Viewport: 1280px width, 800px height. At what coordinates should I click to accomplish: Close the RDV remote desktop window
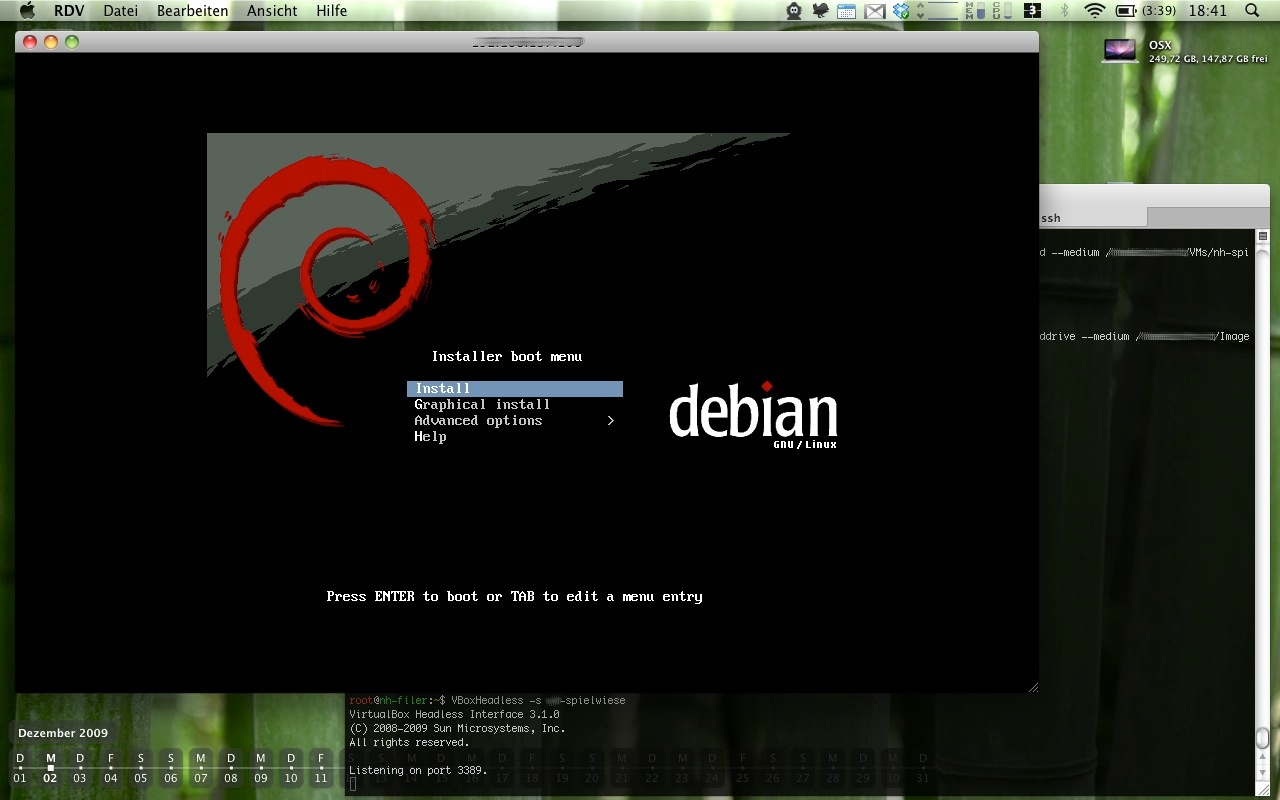coord(30,42)
